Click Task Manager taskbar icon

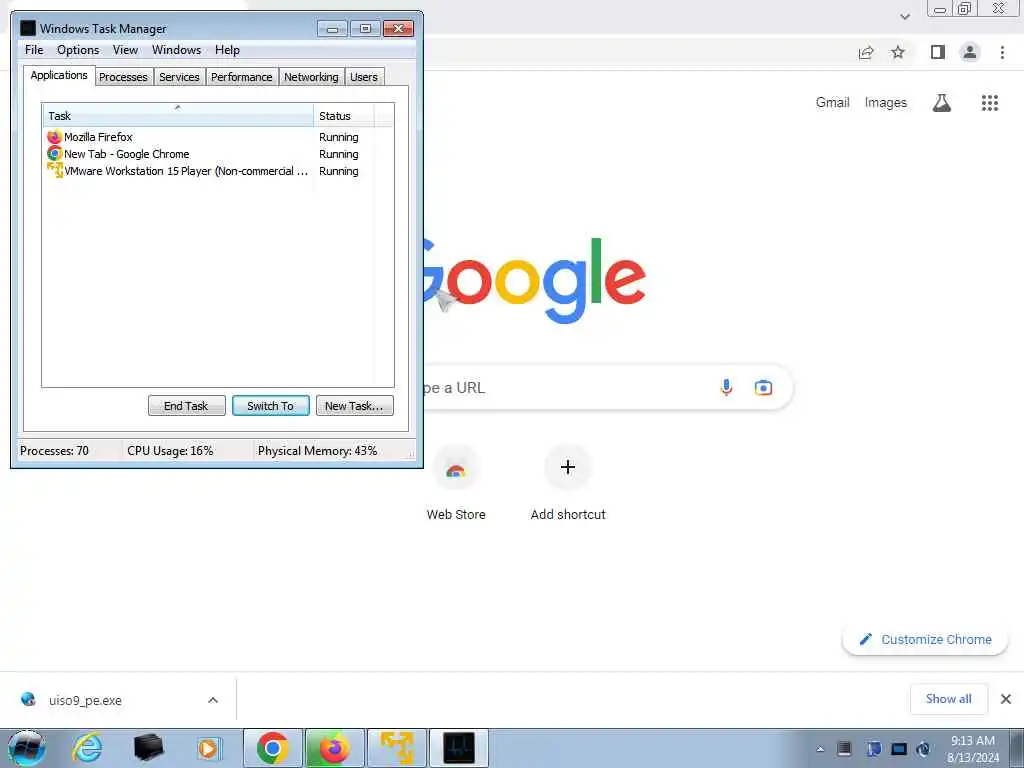(x=458, y=748)
